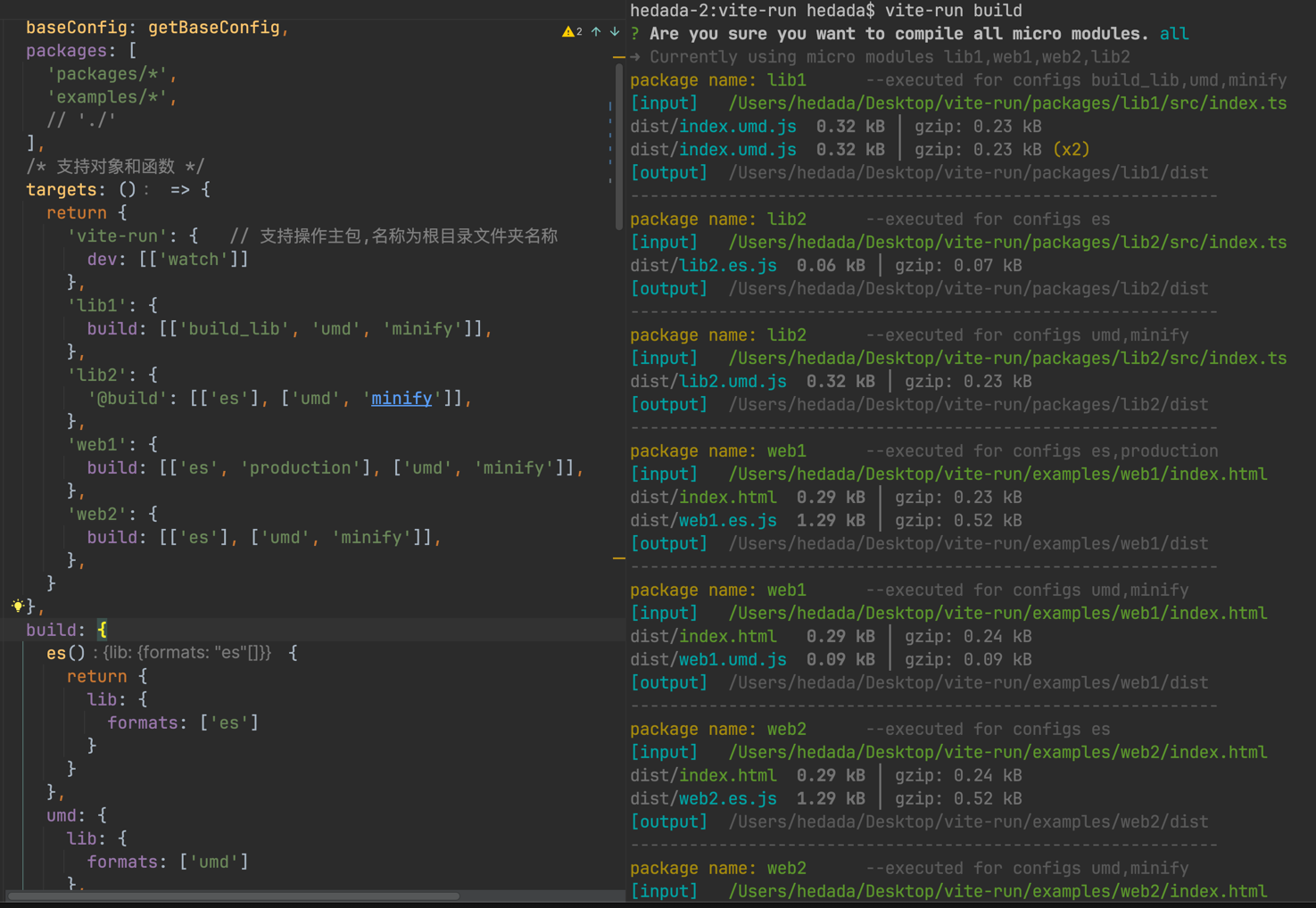Image resolution: width=1316 pixels, height=908 pixels.
Task: Click the cyan 'all' answer in terminal
Action: pos(1174,34)
